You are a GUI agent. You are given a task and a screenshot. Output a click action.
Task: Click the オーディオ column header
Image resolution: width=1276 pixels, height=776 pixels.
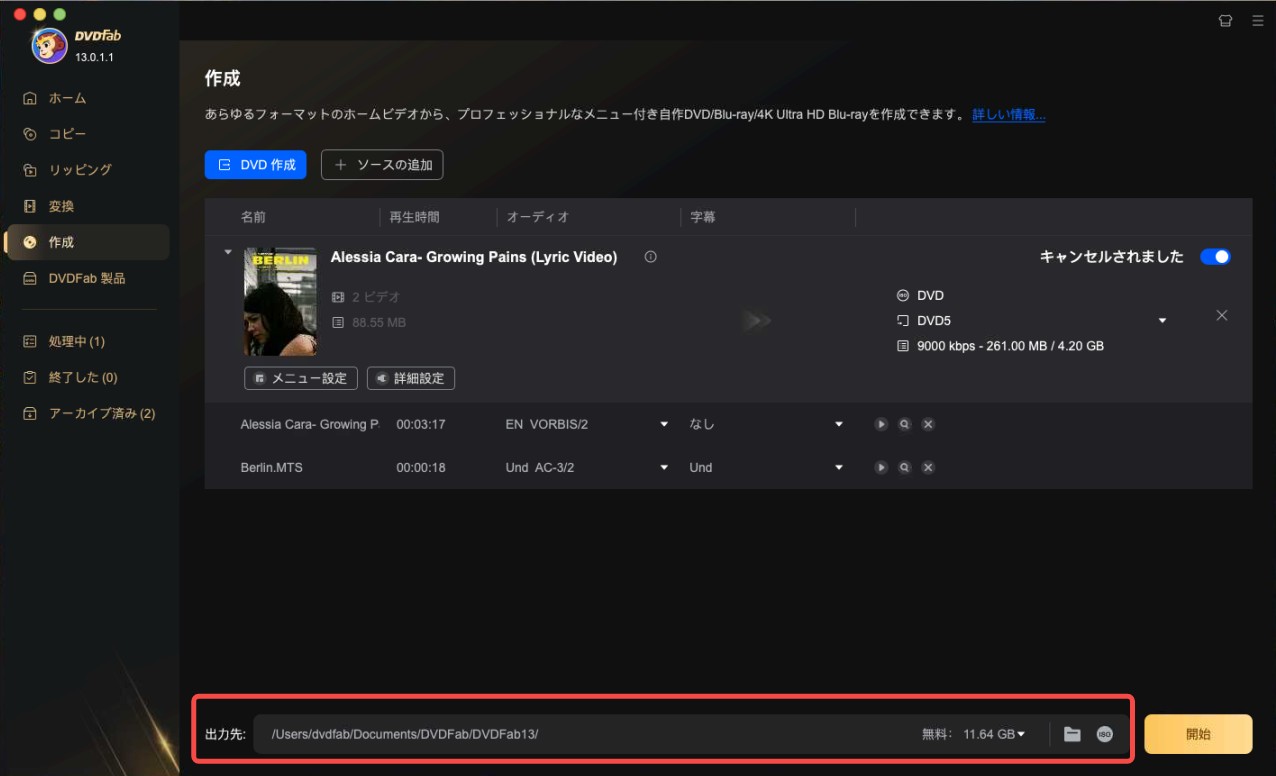[x=538, y=217]
